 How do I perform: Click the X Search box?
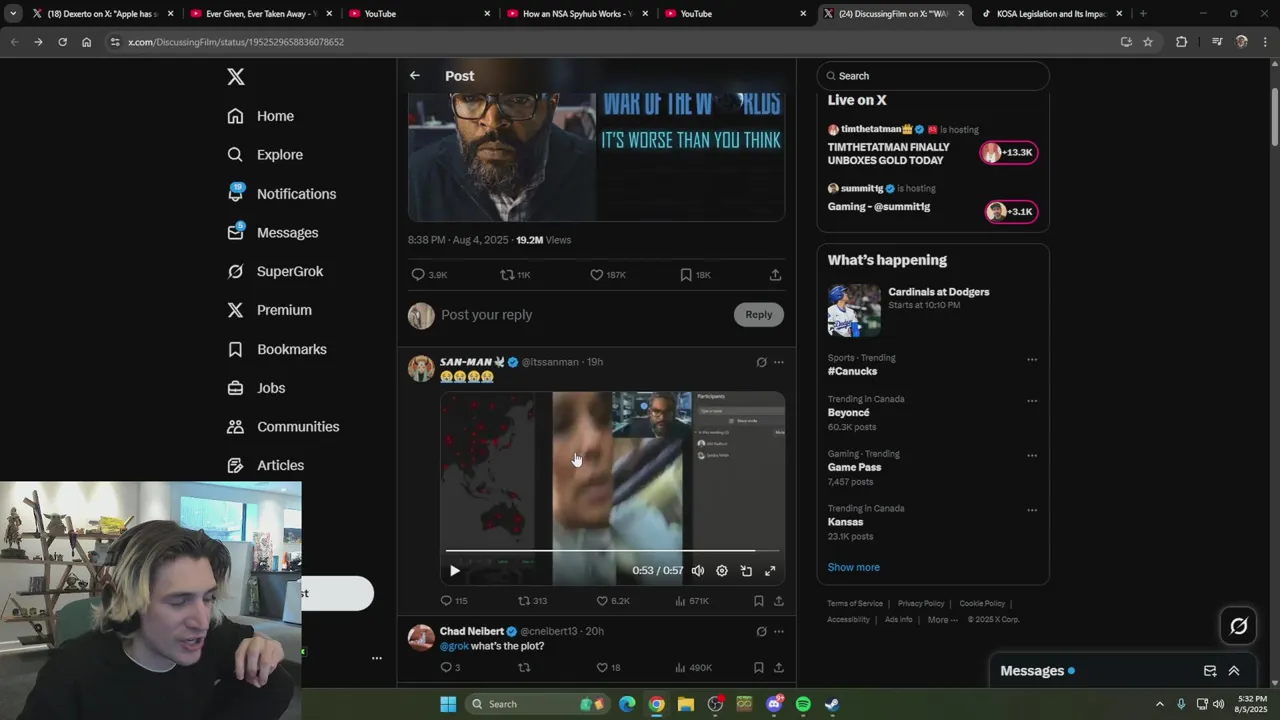(933, 76)
